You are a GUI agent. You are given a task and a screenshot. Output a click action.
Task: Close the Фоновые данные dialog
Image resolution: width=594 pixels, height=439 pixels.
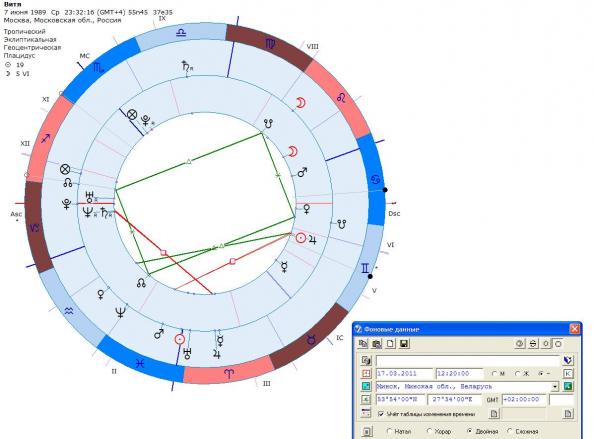pos(575,329)
